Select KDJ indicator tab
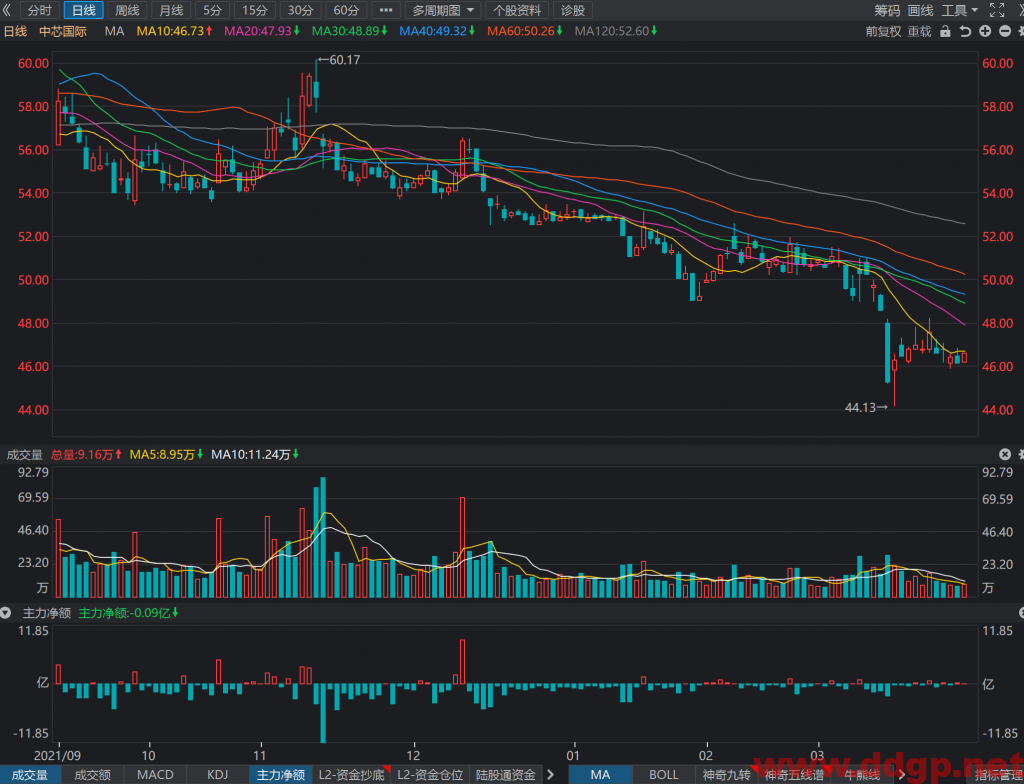The width and height of the screenshot is (1024, 784). click(217, 775)
